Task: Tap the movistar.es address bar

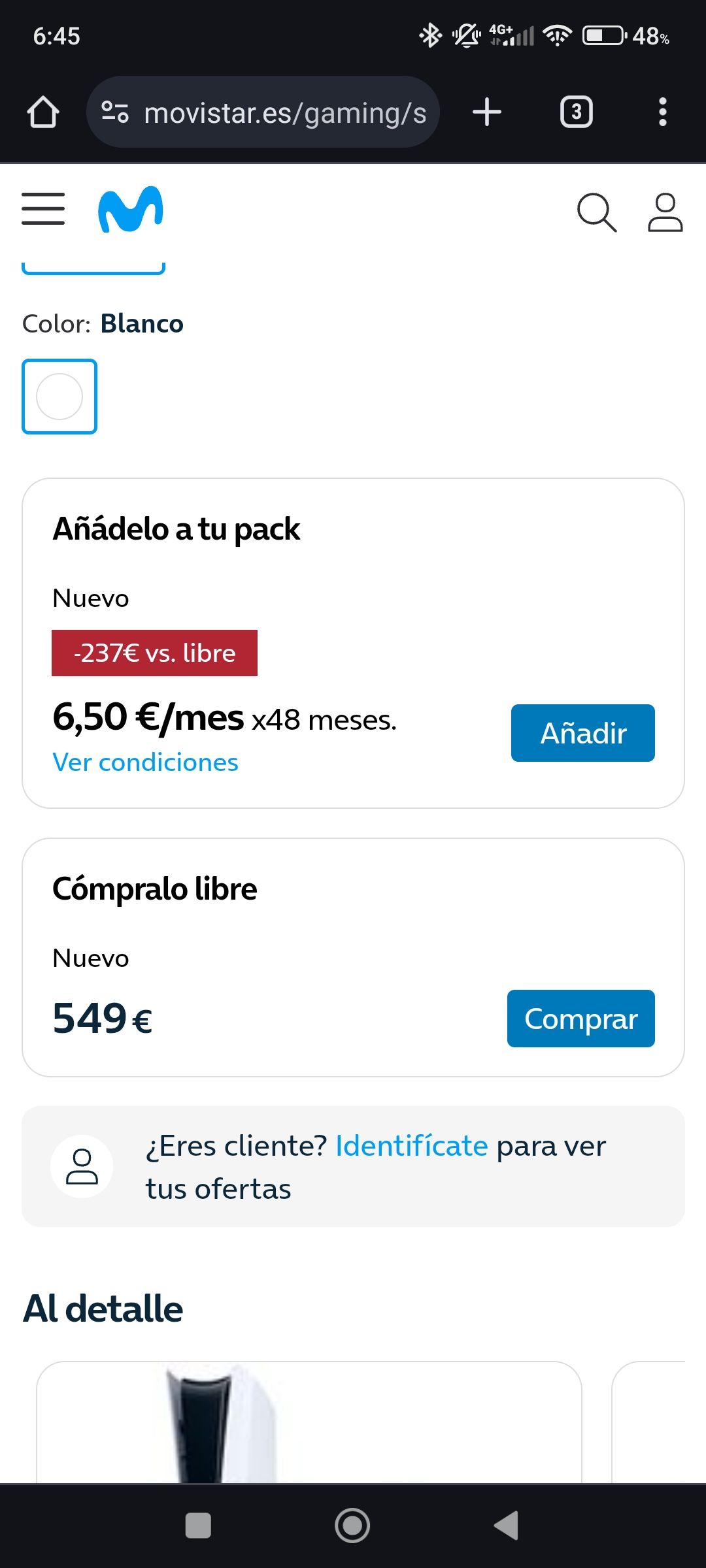Action: click(284, 112)
